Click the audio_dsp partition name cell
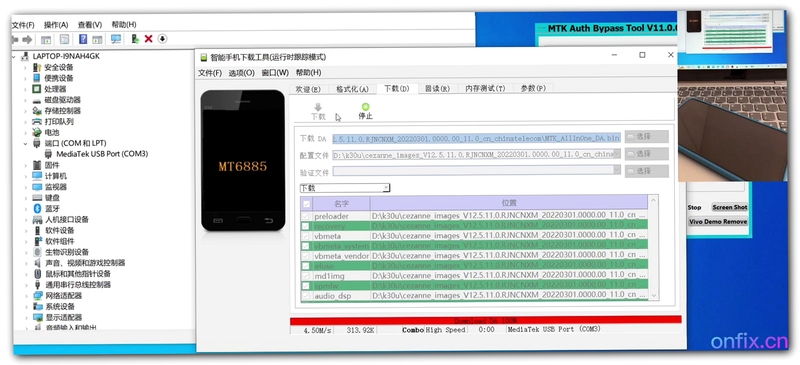Viewport: 800px width, 365px height. 341,296
